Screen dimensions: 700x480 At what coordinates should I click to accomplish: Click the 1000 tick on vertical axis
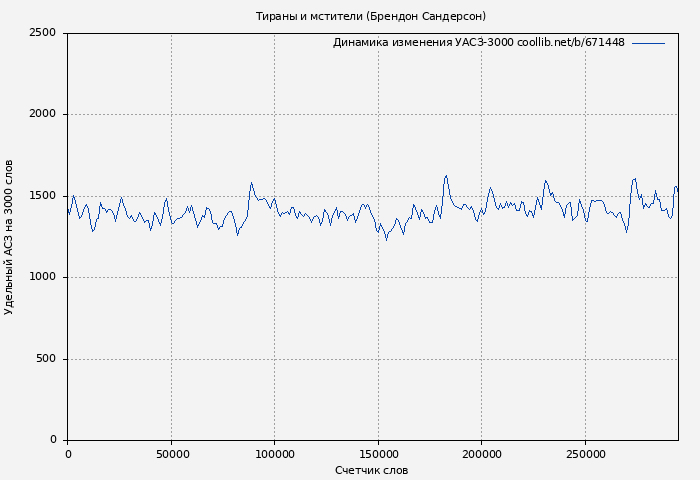click(42, 277)
